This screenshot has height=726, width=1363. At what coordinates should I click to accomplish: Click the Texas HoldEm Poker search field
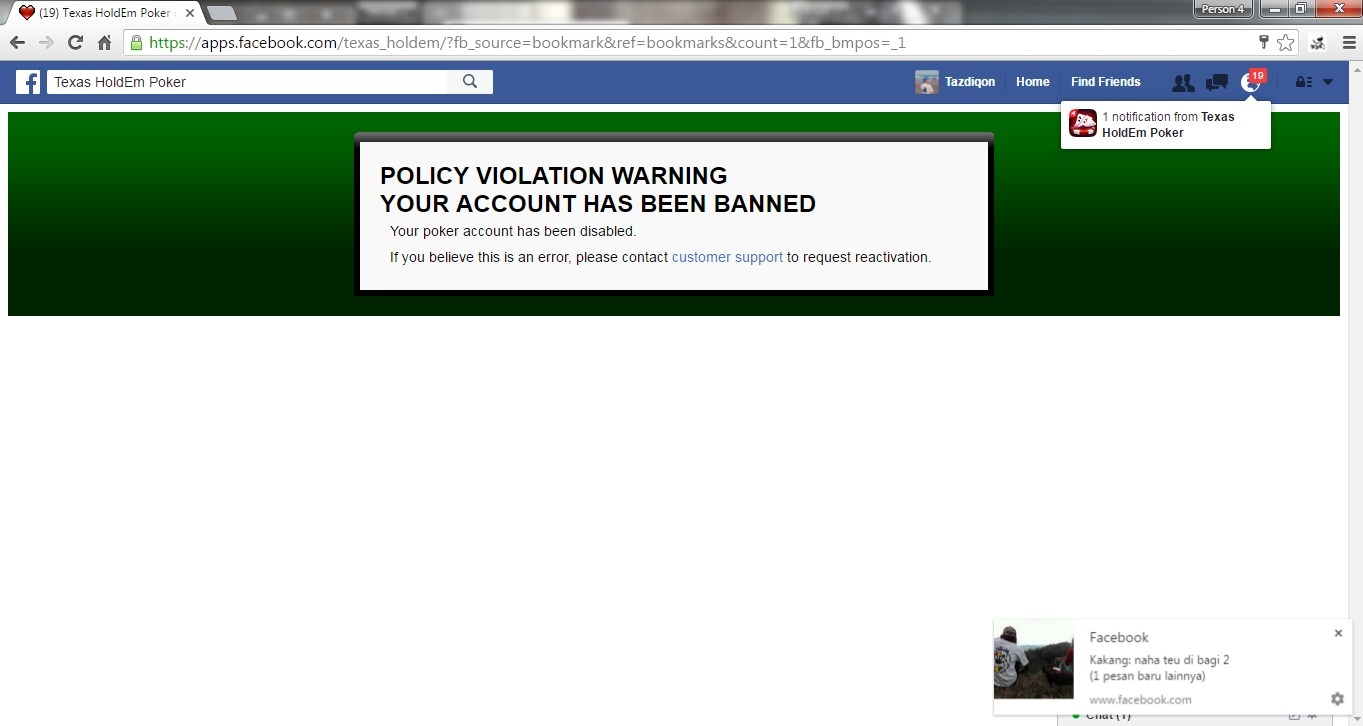click(x=248, y=82)
